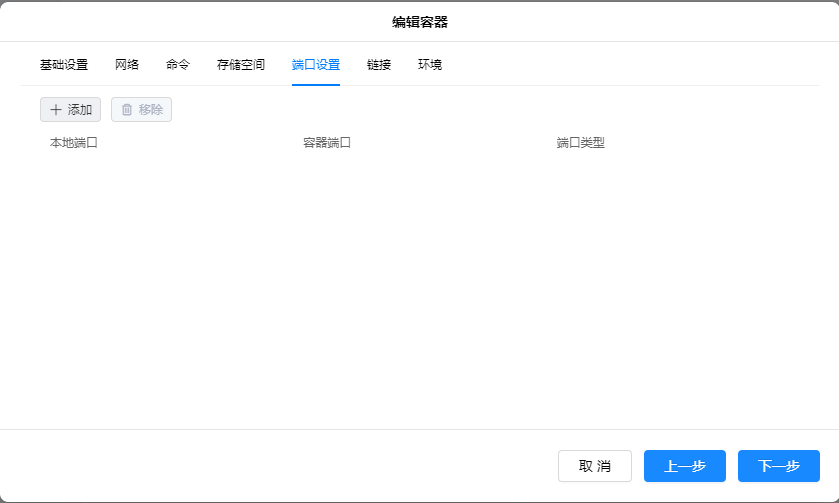This screenshot has width=839, height=503.
Task: Go to the 命令 tab
Action: point(178,65)
